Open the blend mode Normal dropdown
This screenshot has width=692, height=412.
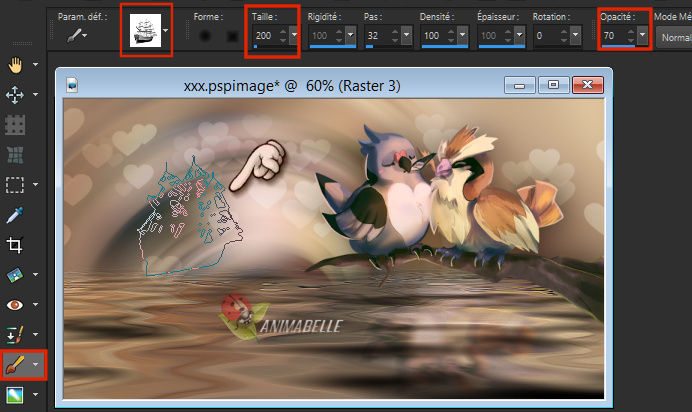674,37
